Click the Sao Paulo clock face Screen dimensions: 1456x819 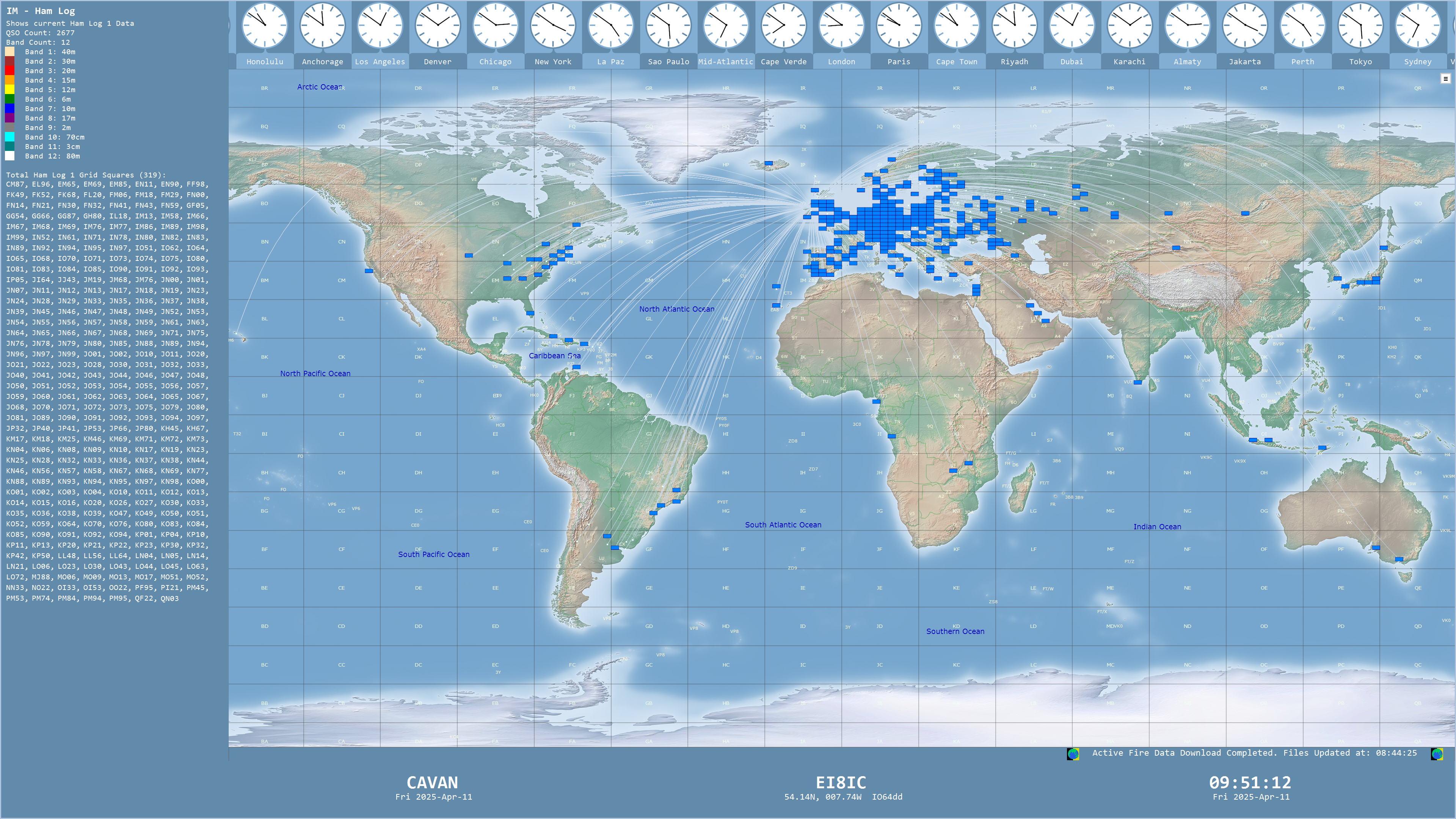(668, 25)
